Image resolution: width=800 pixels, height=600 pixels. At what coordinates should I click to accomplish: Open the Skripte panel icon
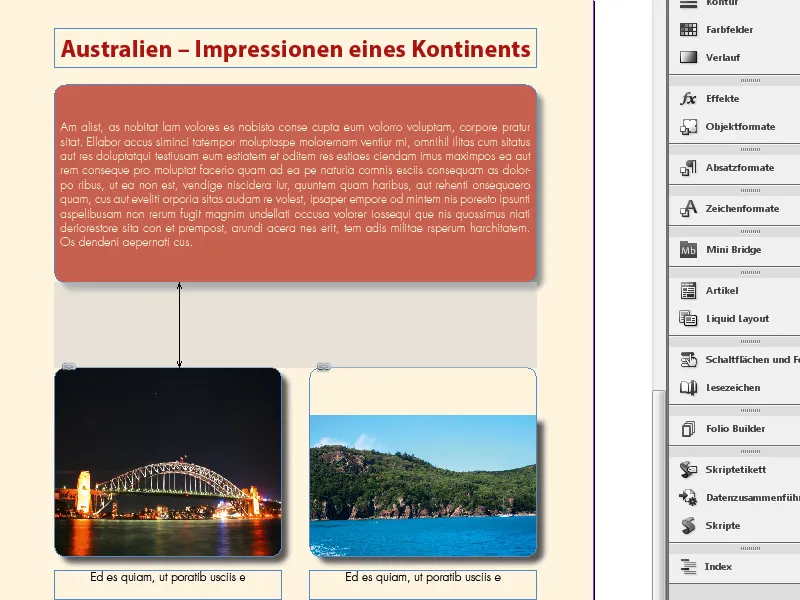(x=687, y=525)
